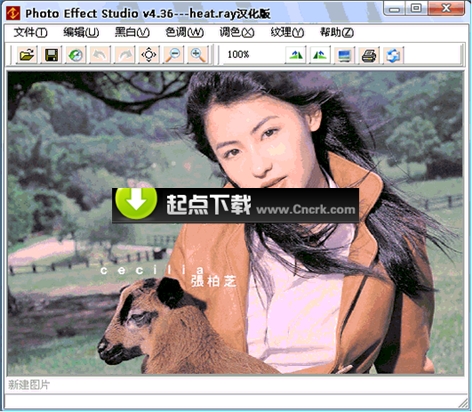
Task: Minimize the Photo Effect Studio window
Action: point(394,8)
